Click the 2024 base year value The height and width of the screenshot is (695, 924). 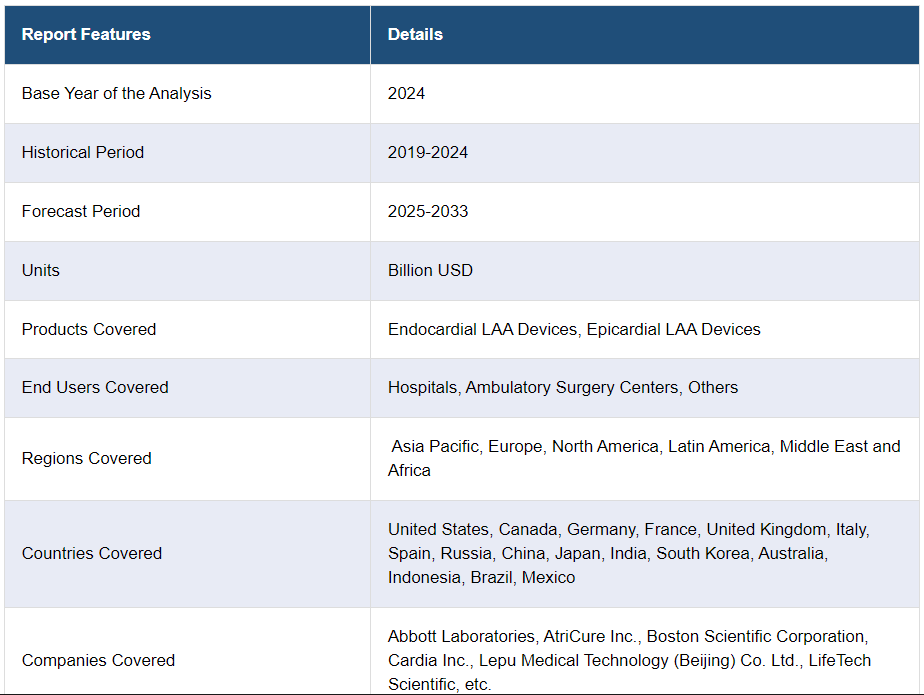click(406, 93)
